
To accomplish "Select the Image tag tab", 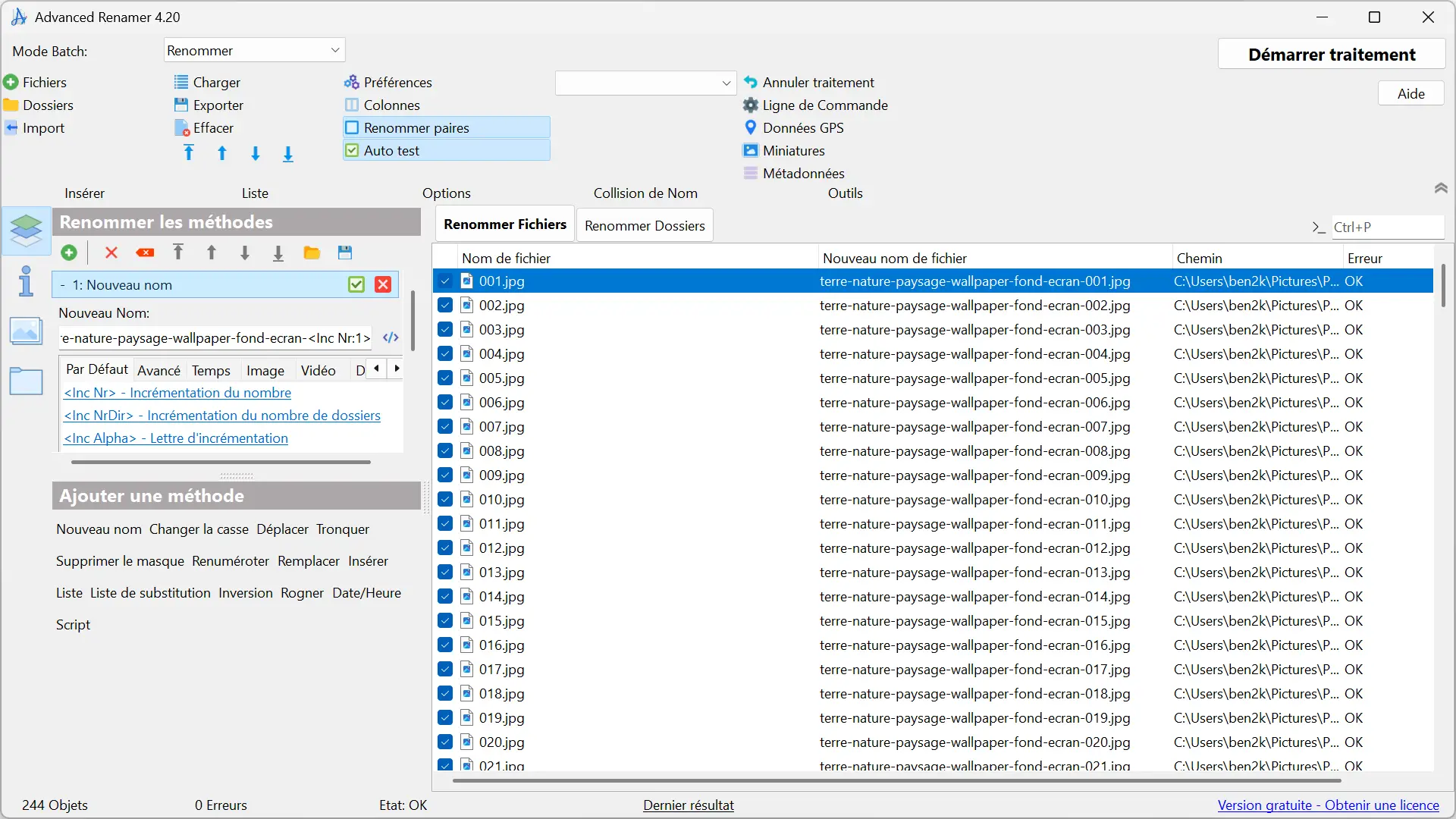I will (265, 370).
